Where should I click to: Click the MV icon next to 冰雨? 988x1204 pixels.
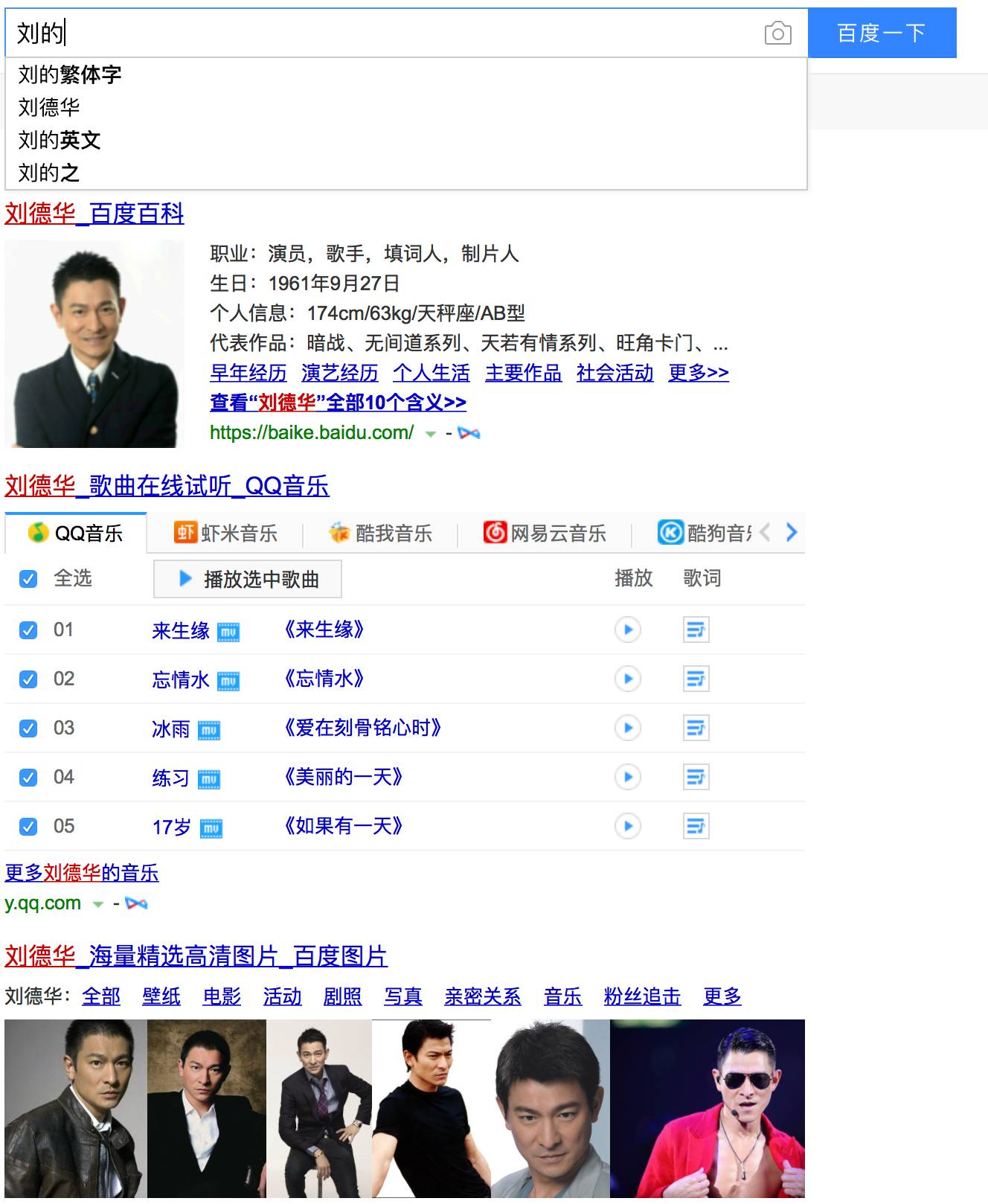[208, 730]
